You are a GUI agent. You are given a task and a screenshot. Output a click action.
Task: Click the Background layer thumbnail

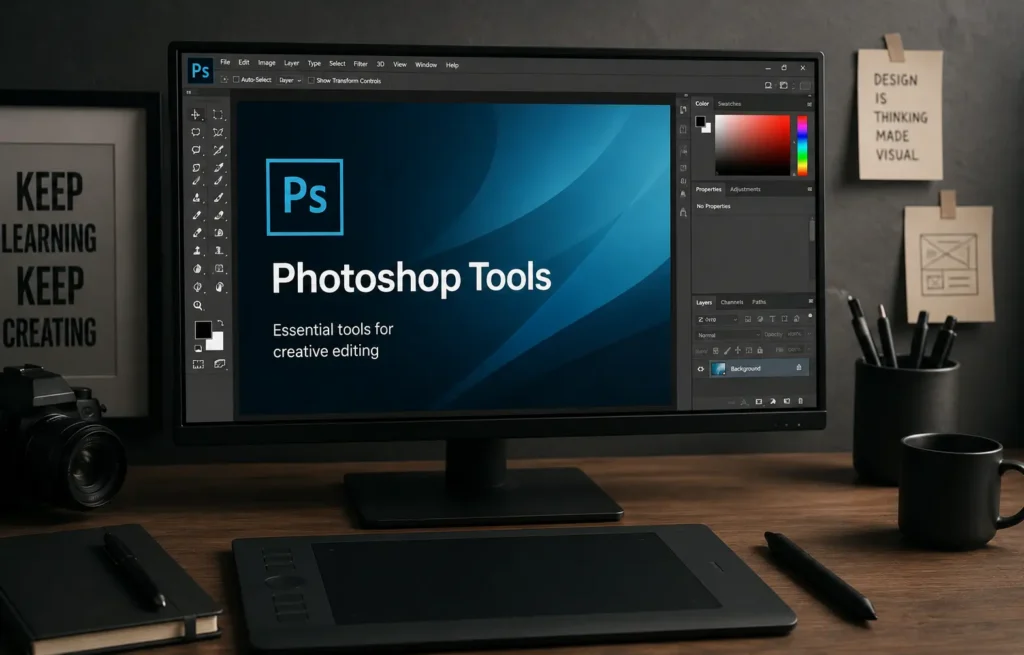pos(718,368)
